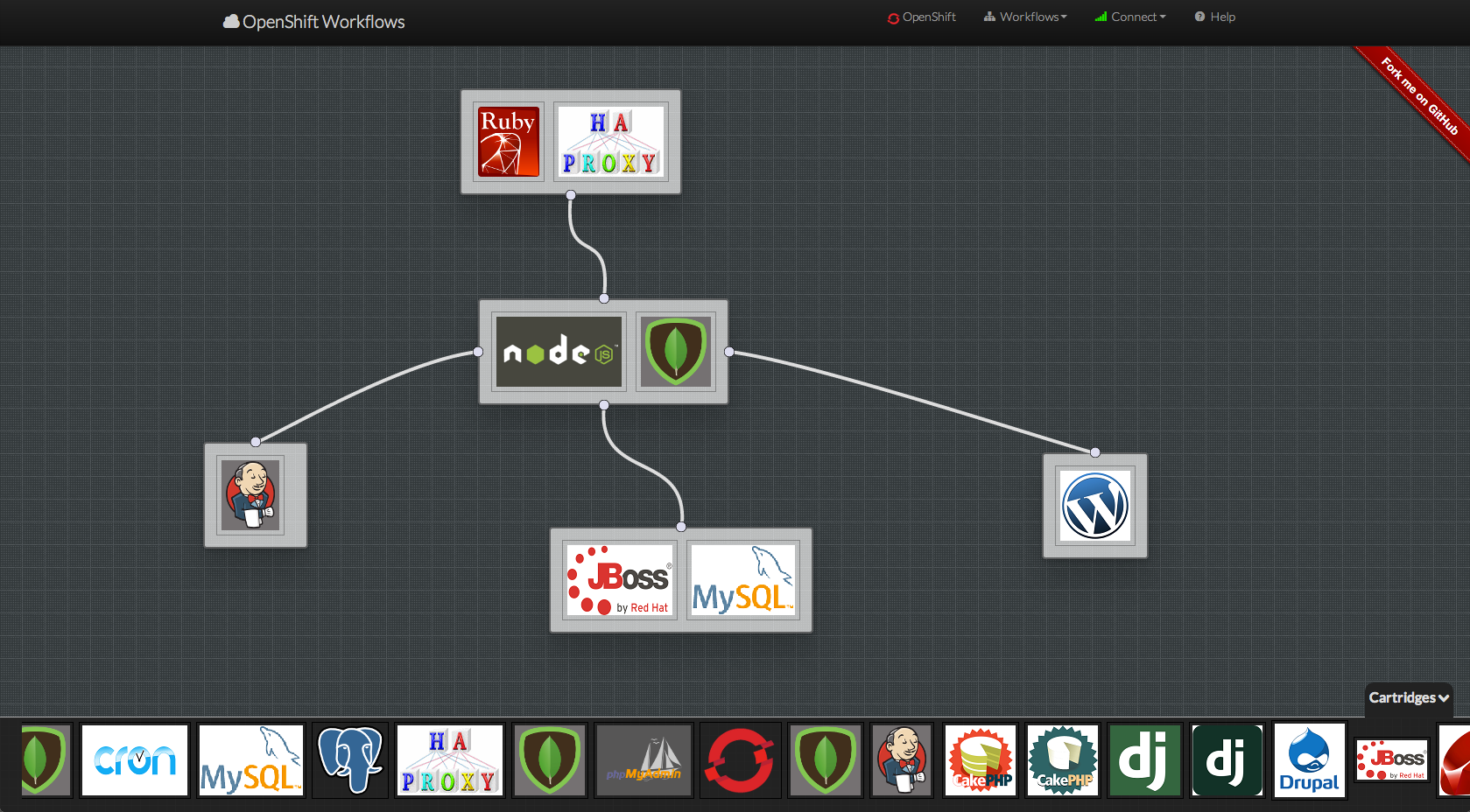Select the WordPress cartridge on the canvas

(x=1095, y=506)
